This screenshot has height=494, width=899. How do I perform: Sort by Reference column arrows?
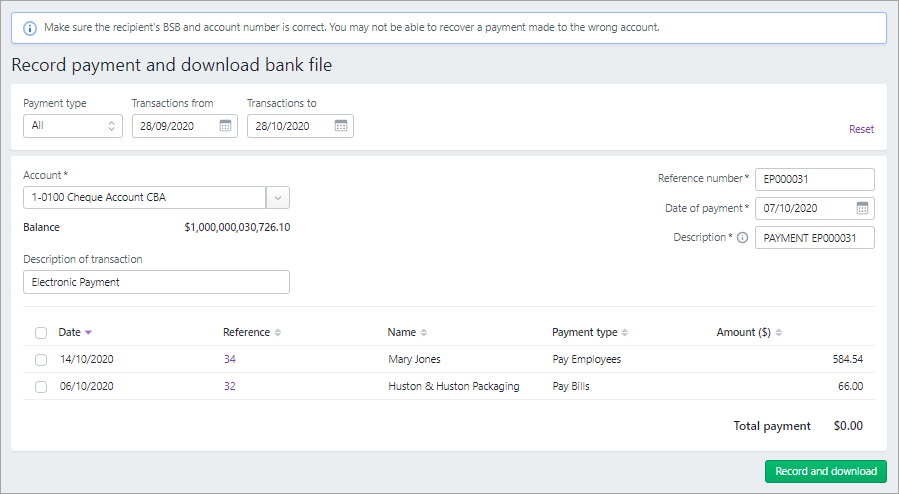coord(277,332)
